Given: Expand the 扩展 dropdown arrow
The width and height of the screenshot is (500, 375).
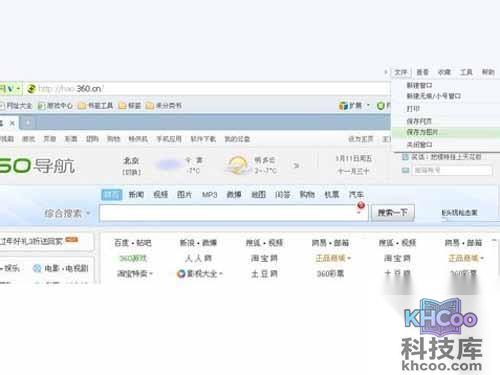Looking at the screenshot, I should click(368, 105).
